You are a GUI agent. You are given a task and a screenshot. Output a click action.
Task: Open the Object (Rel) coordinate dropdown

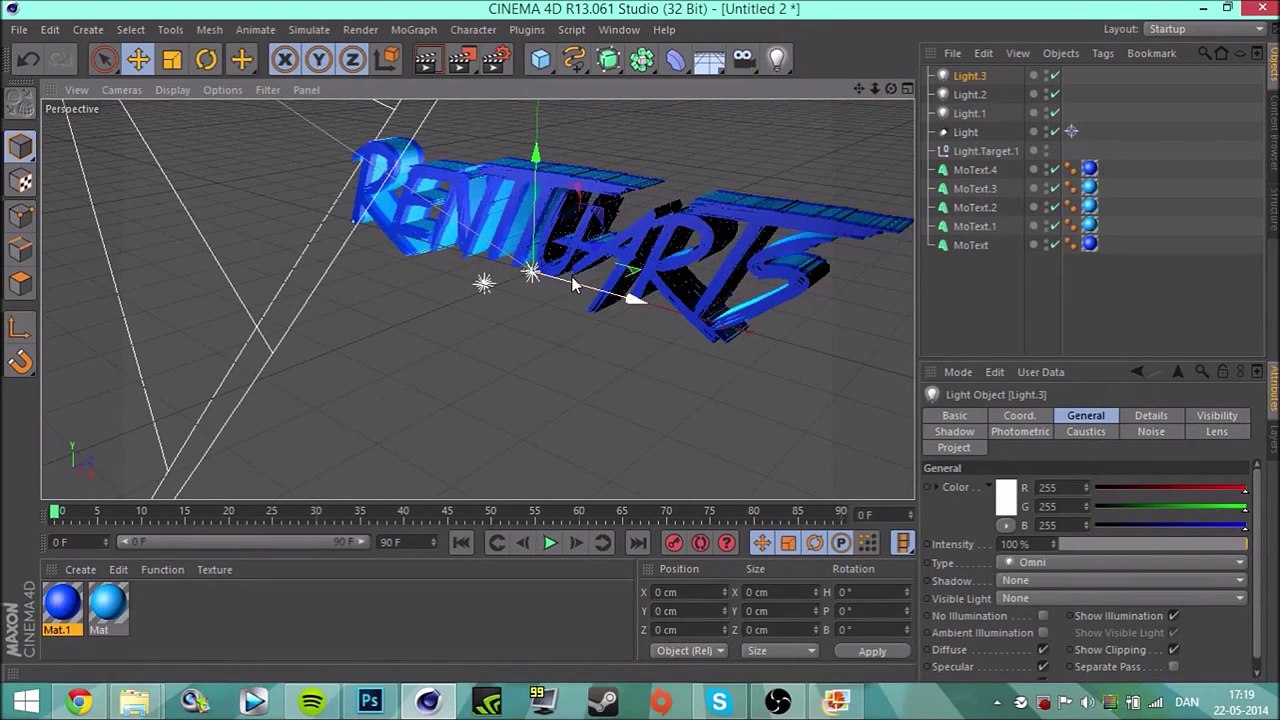tap(690, 651)
